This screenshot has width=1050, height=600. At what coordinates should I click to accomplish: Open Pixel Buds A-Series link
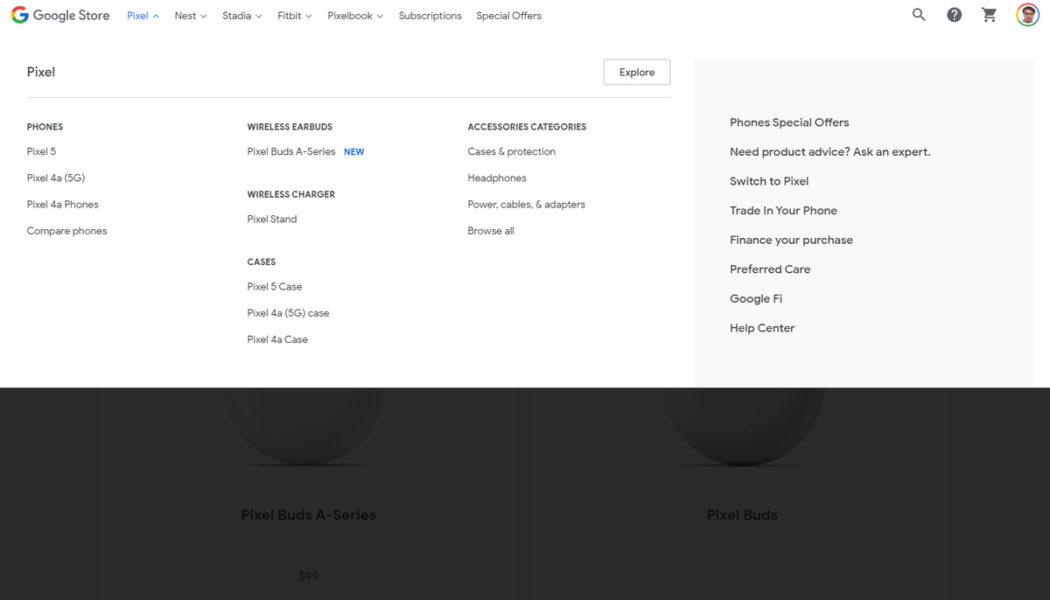click(291, 152)
